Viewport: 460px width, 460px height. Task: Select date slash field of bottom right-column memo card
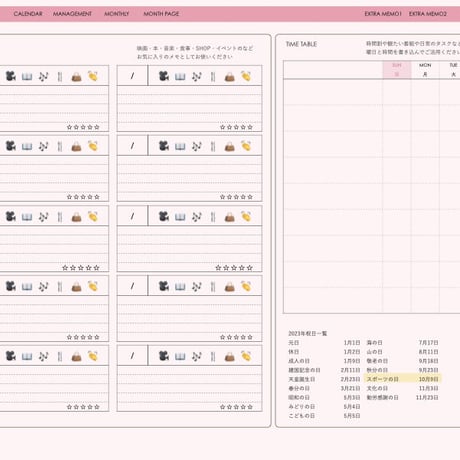132,356
